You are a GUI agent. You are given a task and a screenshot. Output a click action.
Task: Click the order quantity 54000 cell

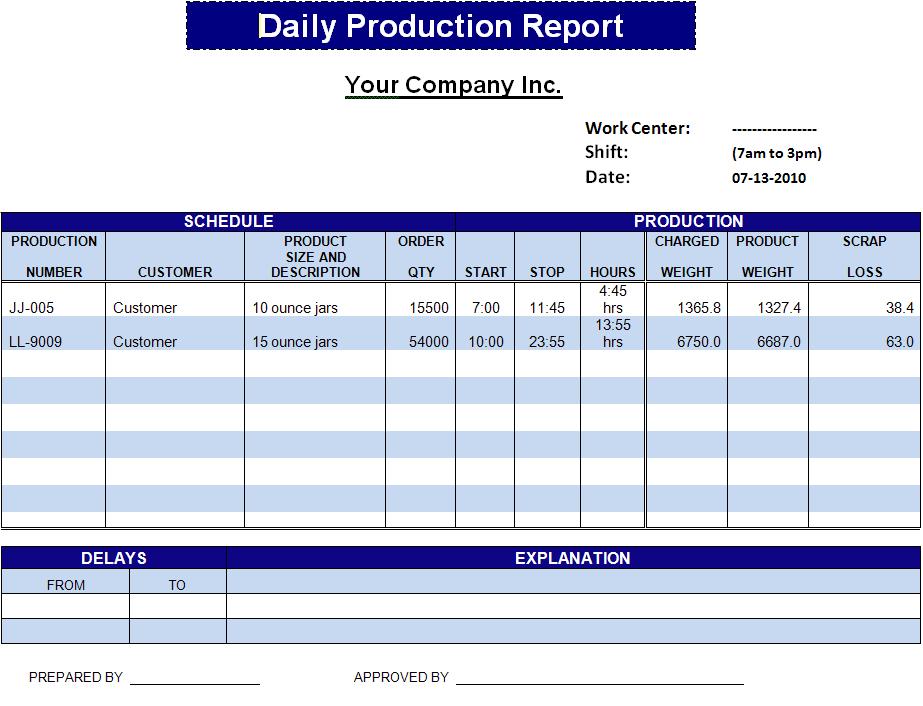429,342
